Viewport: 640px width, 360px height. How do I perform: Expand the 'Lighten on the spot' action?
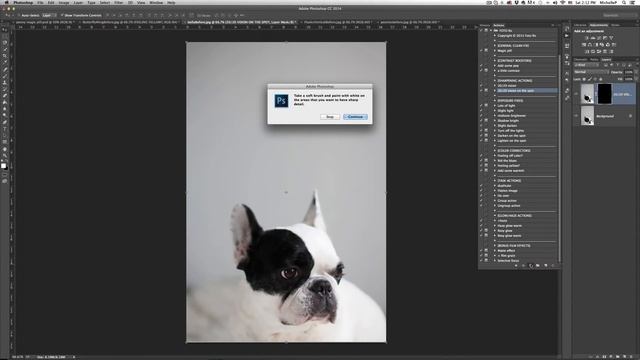coord(495,140)
